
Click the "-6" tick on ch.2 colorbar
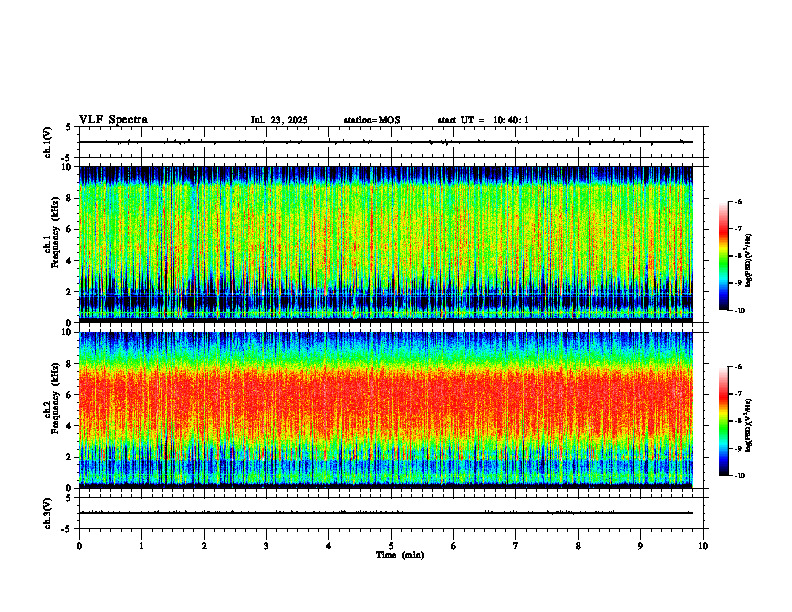[x=738, y=367]
